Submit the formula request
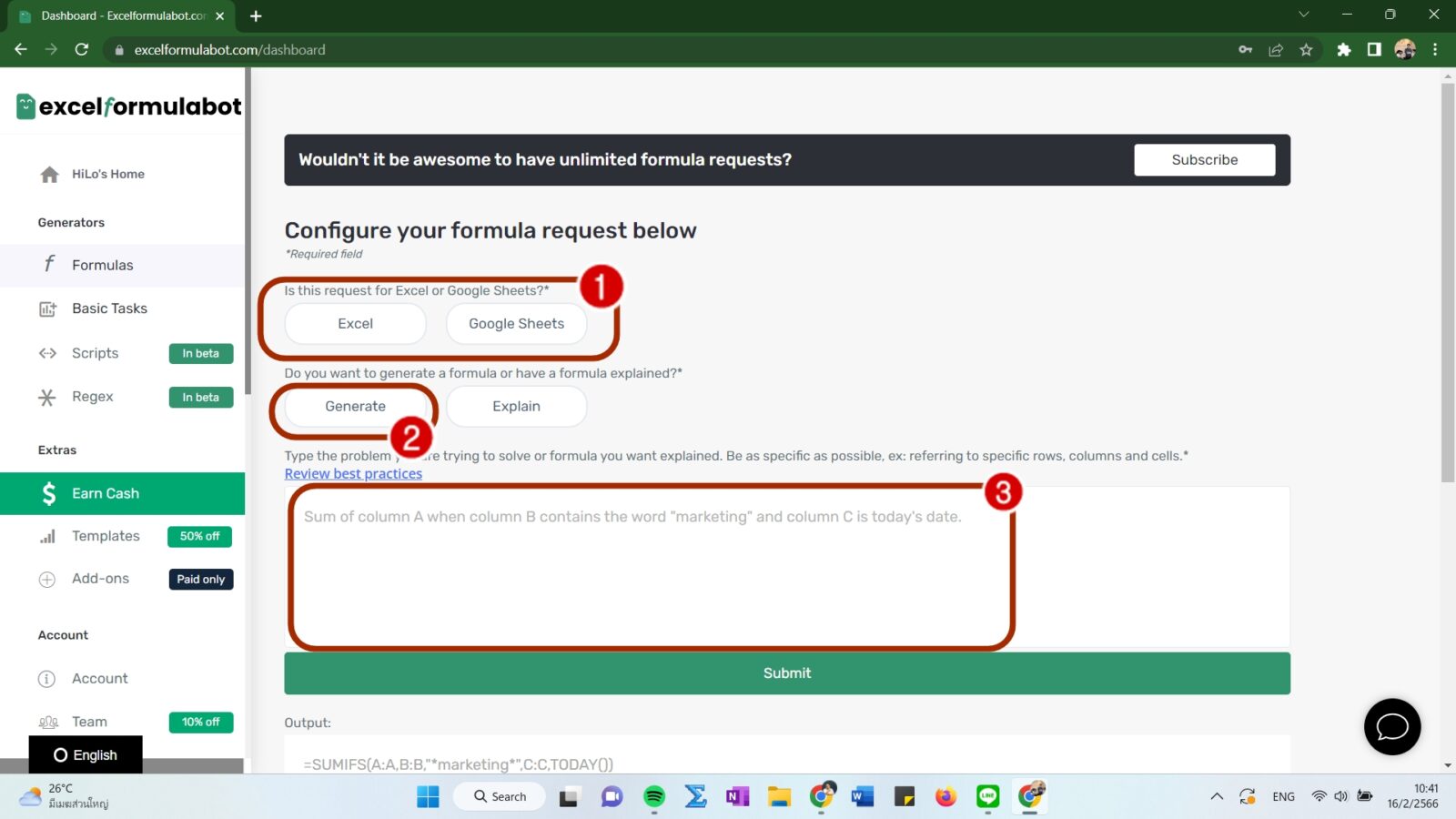The height and width of the screenshot is (819, 1456). click(787, 673)
